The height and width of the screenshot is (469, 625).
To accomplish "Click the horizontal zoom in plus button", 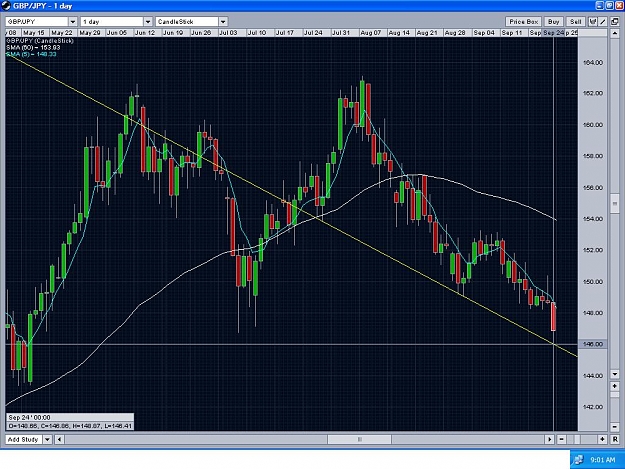I will coord(602,440).
